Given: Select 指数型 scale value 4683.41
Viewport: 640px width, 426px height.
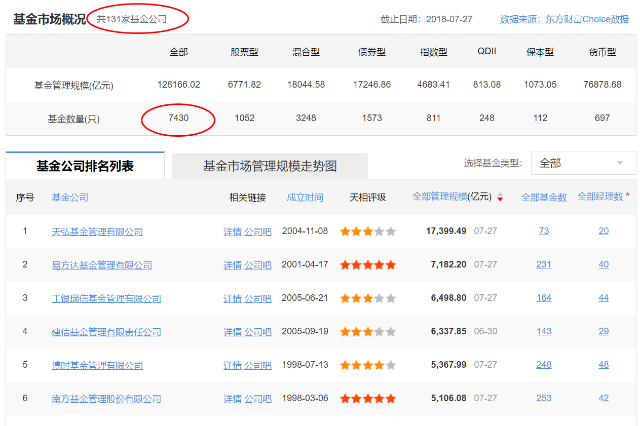Looking at the screenshot, I should [x=433, y=84].
